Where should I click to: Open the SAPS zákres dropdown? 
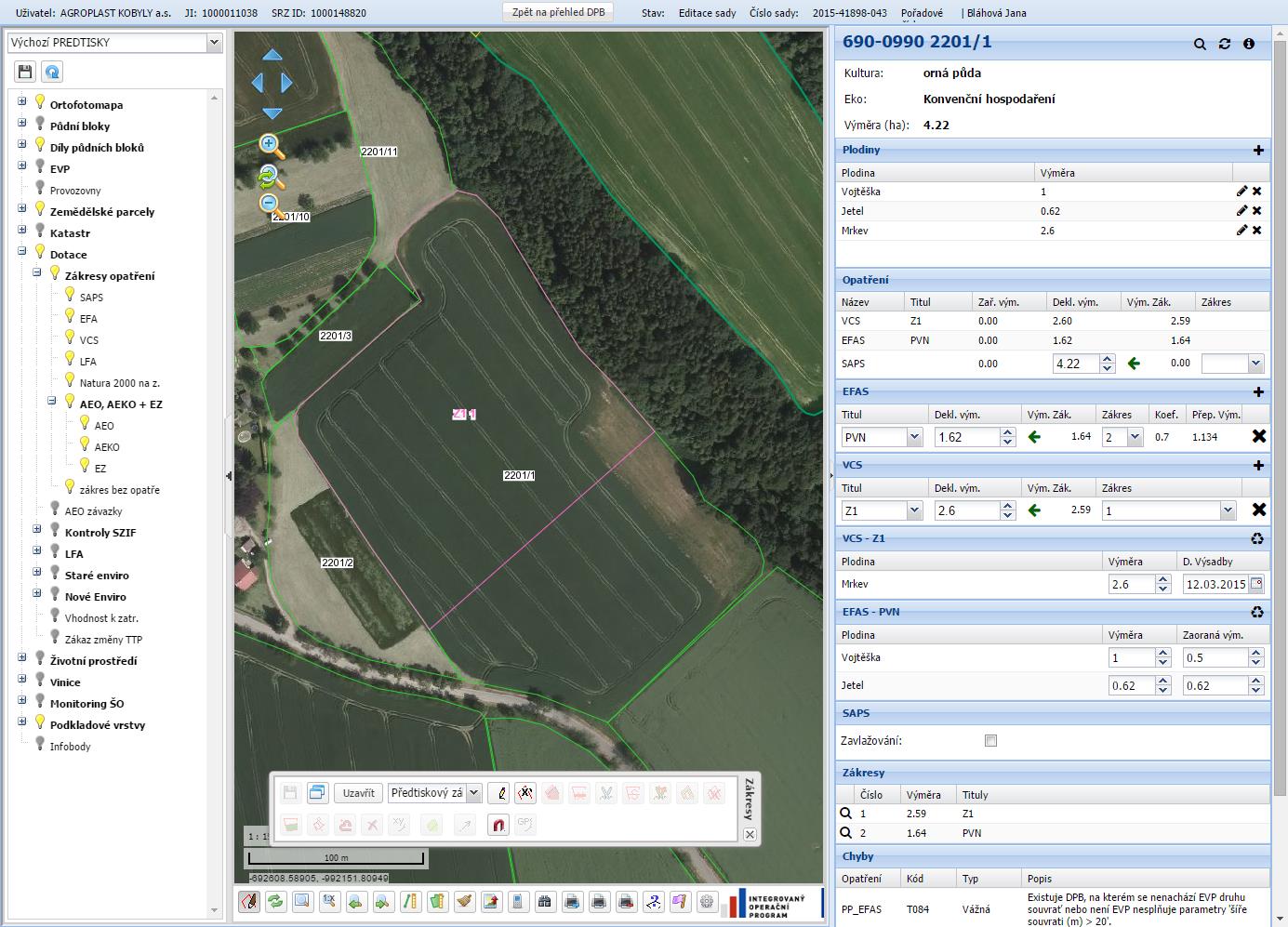coord(1256,364)
